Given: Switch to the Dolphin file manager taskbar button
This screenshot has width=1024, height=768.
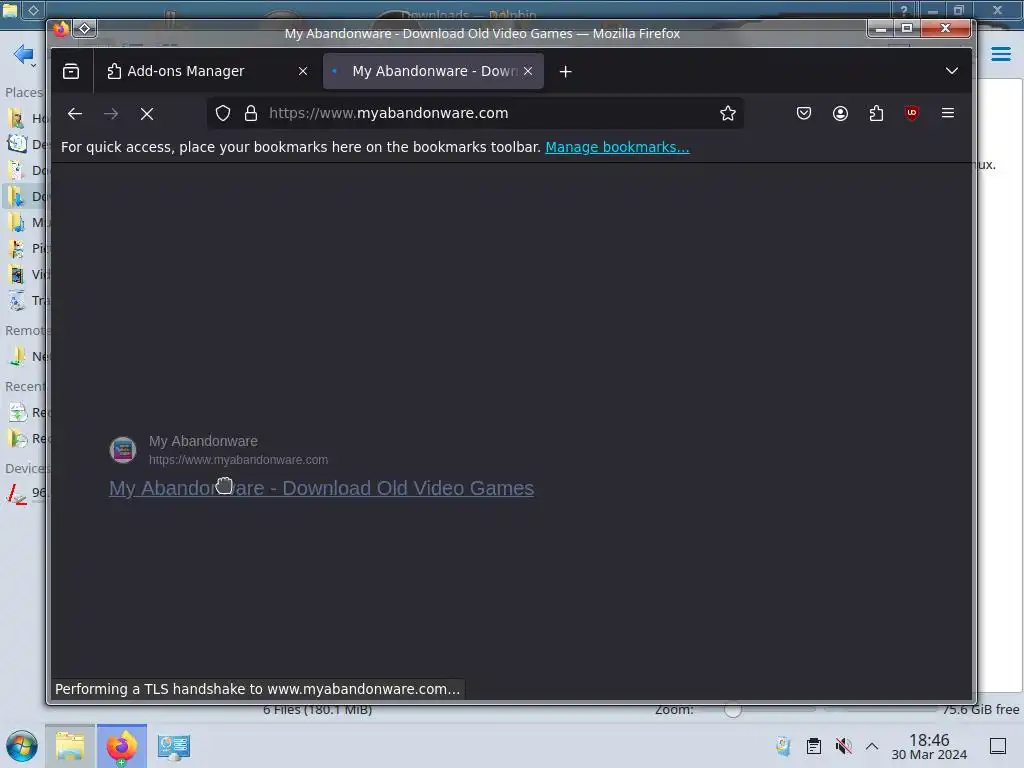Looking at the screenshot, I should pyautogui.click(x=70, y=746).
